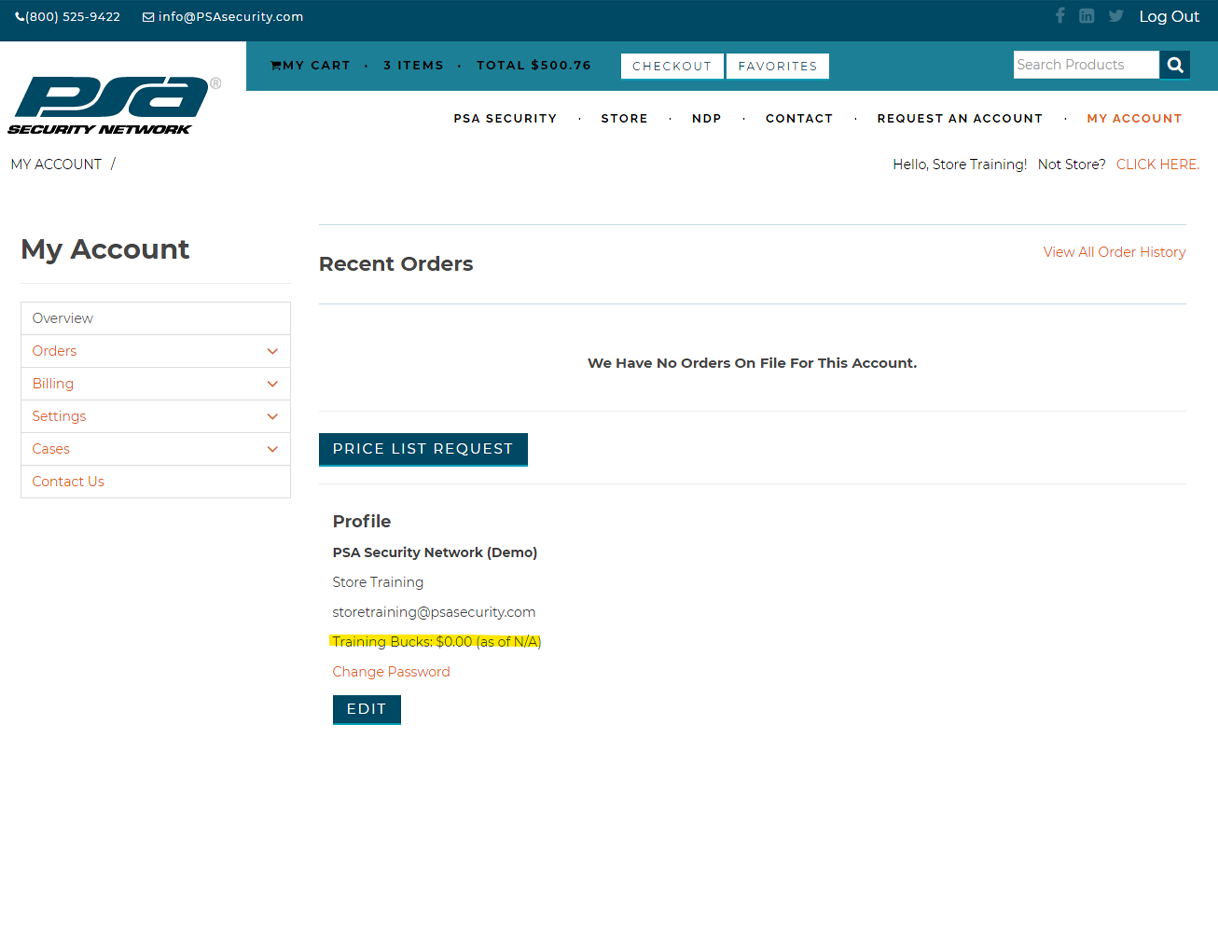Click the '3 ITEMS' cart count

point(413,66)
